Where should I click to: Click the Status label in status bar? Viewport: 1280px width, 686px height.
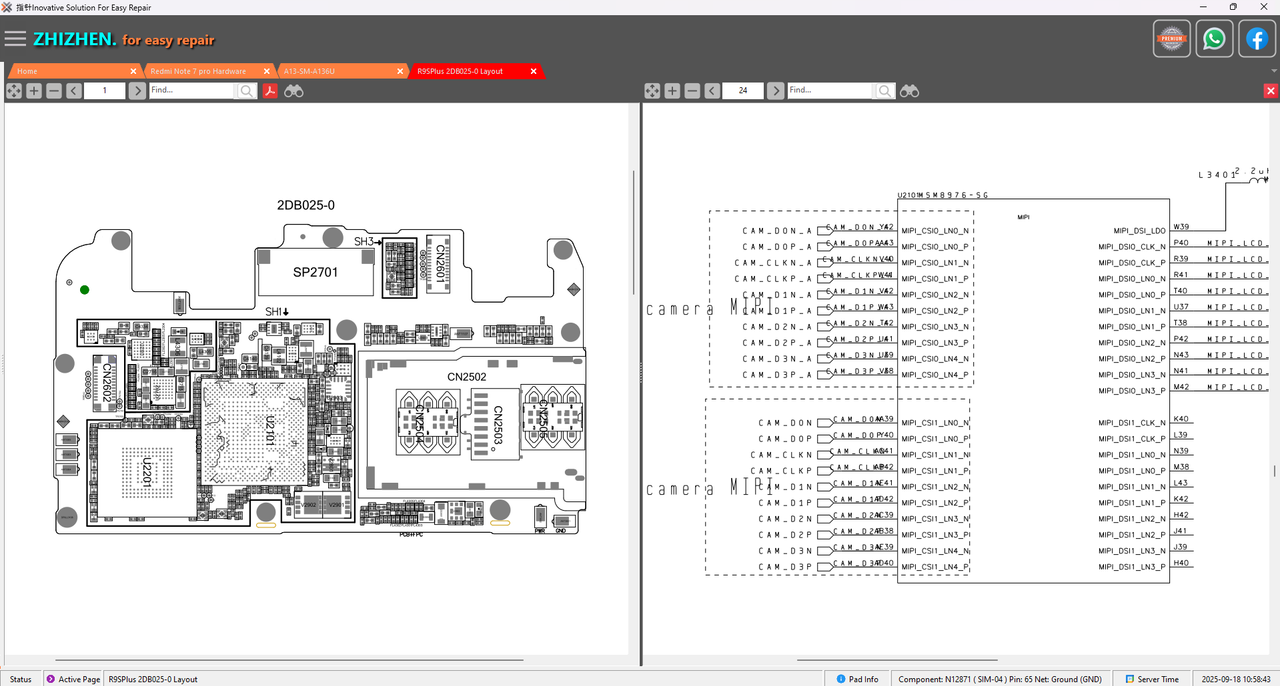(x=20, y=679)
